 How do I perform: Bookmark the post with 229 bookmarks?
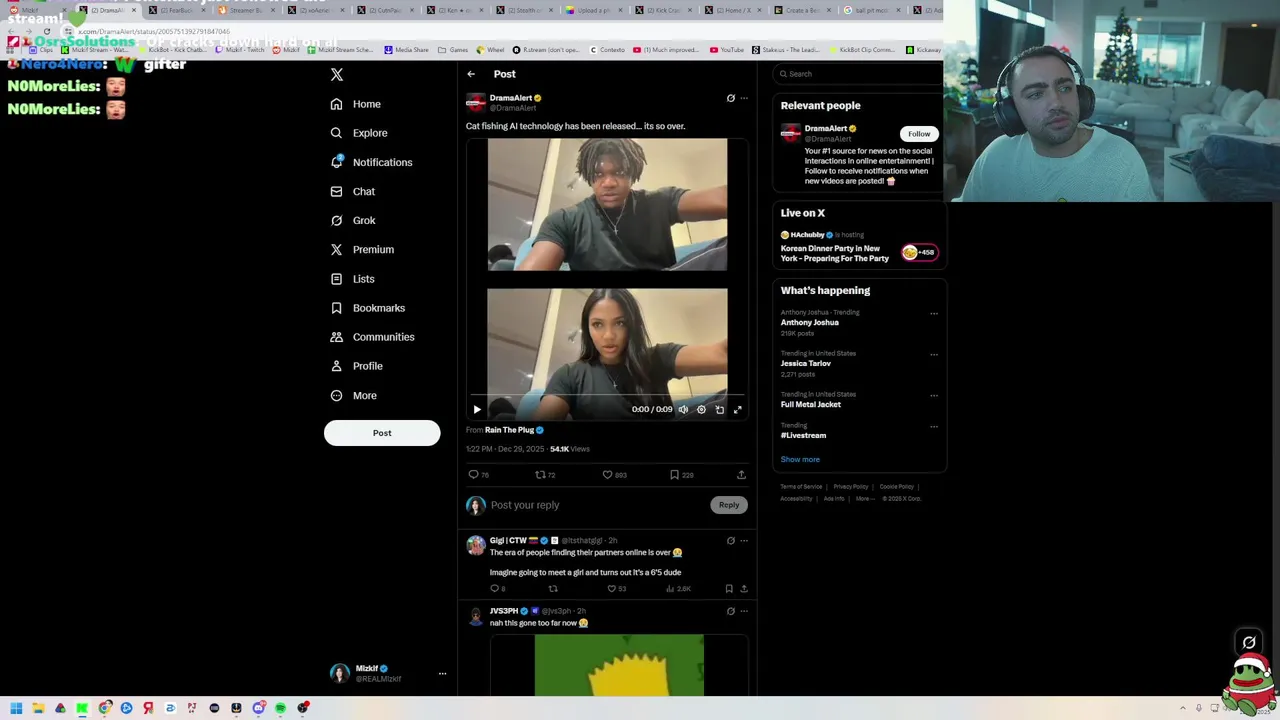[681, 475]
